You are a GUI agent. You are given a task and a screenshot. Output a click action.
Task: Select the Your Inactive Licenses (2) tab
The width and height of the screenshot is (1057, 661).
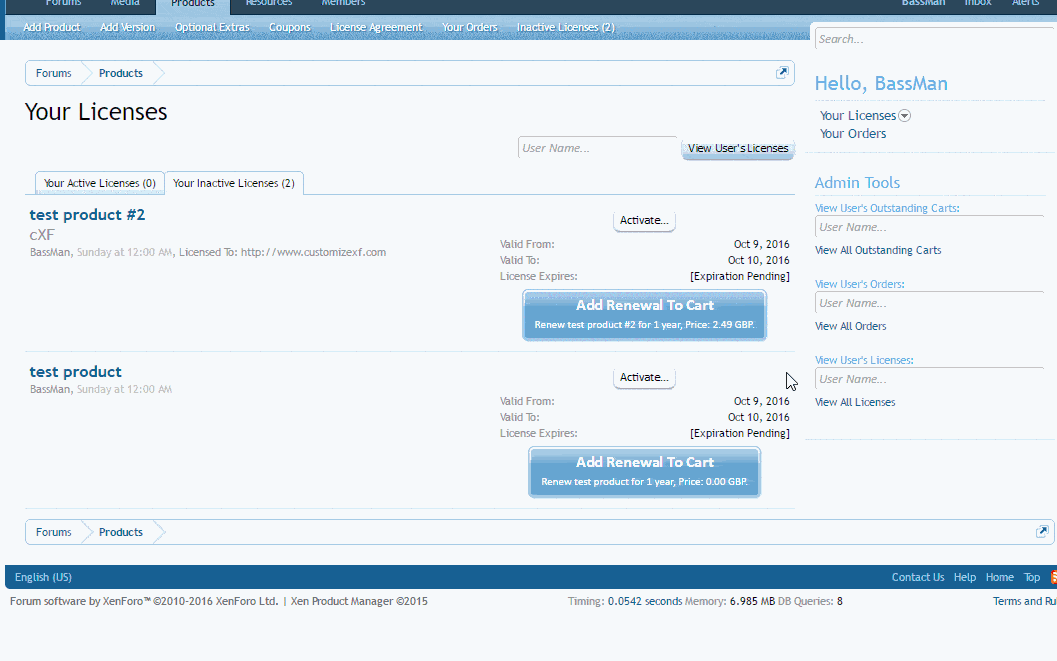click(233, 183)
